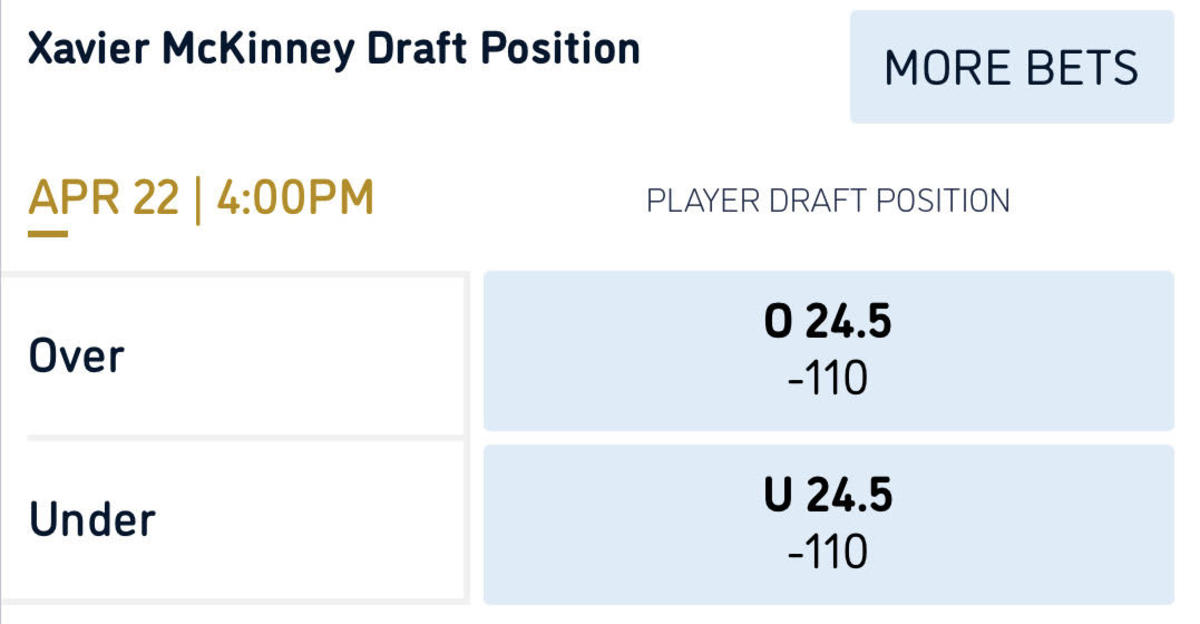1200x624 pixels.
Task: Tap the -110 odds under O 24.5
Action: [828, 380]
